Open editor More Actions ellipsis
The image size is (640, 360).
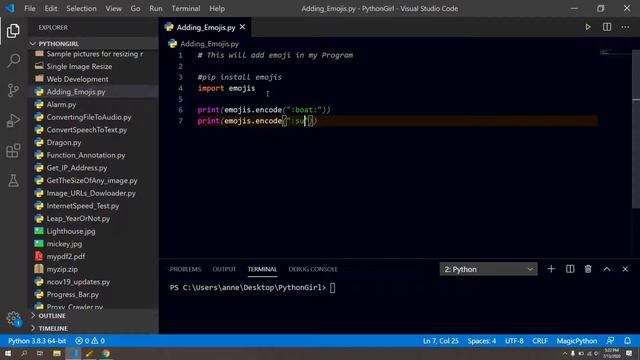click(625, 27)
